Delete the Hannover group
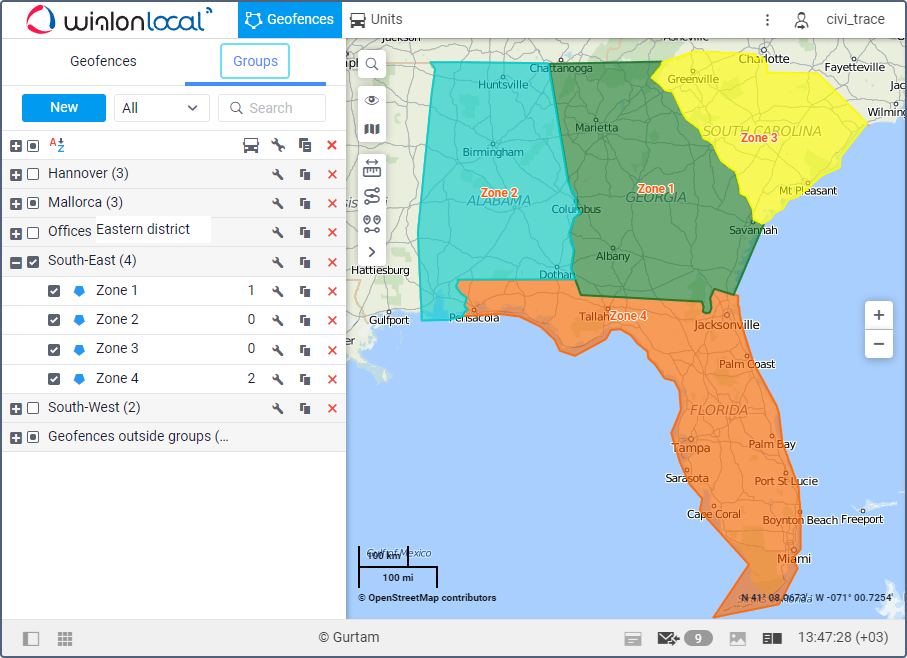Image resolution: width=907 pixels, height=658 pixels. point(332,175)
